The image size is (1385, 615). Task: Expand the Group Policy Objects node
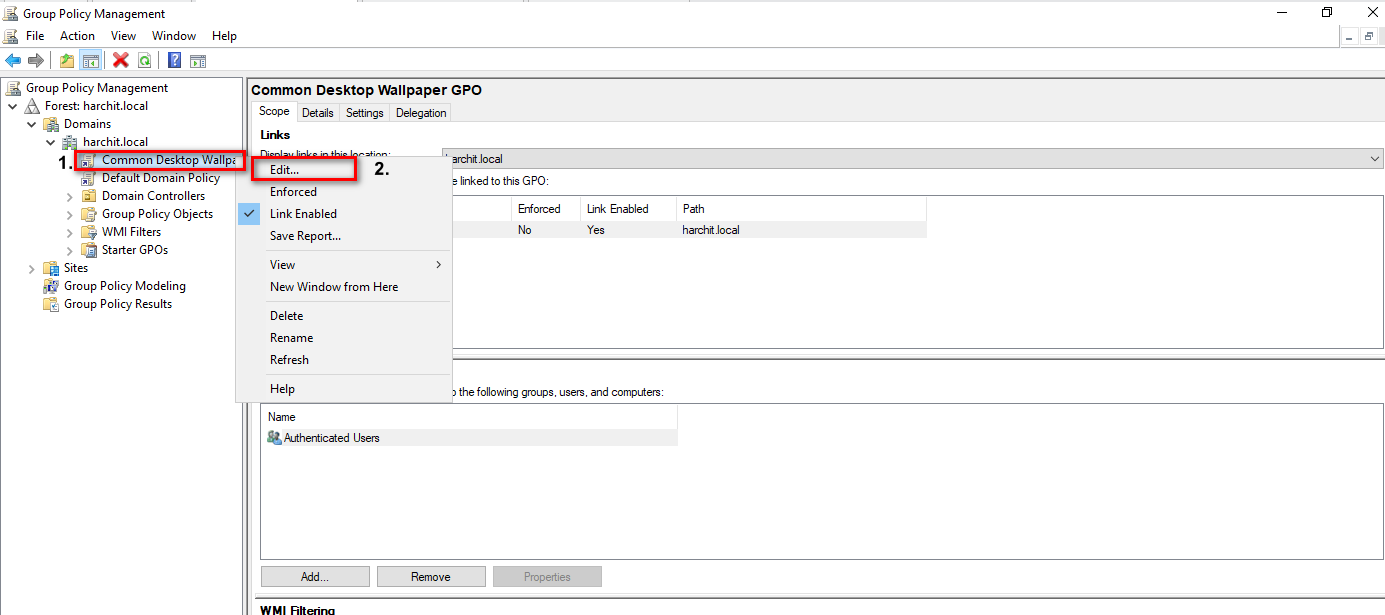[70, 214]
